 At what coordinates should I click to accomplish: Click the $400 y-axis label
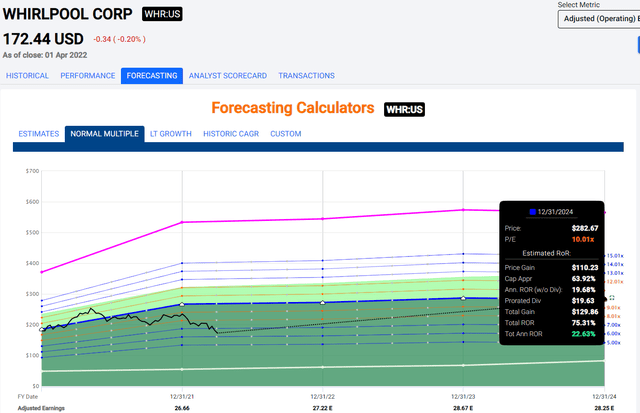point(33,263)
